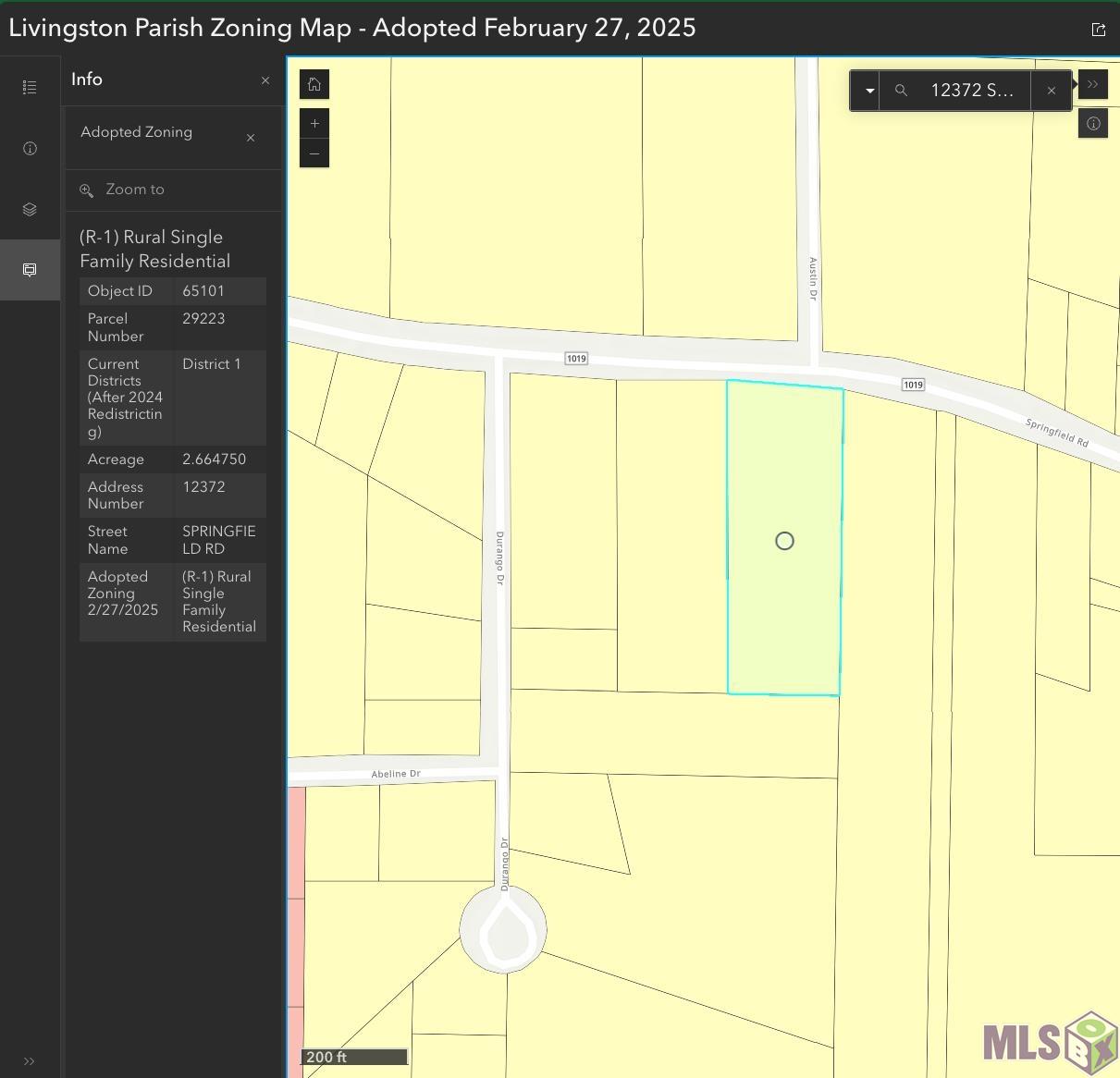Open the information icon in left sidebar
This screenshot has width=1120, height=1078.
(x=30, y=149)
